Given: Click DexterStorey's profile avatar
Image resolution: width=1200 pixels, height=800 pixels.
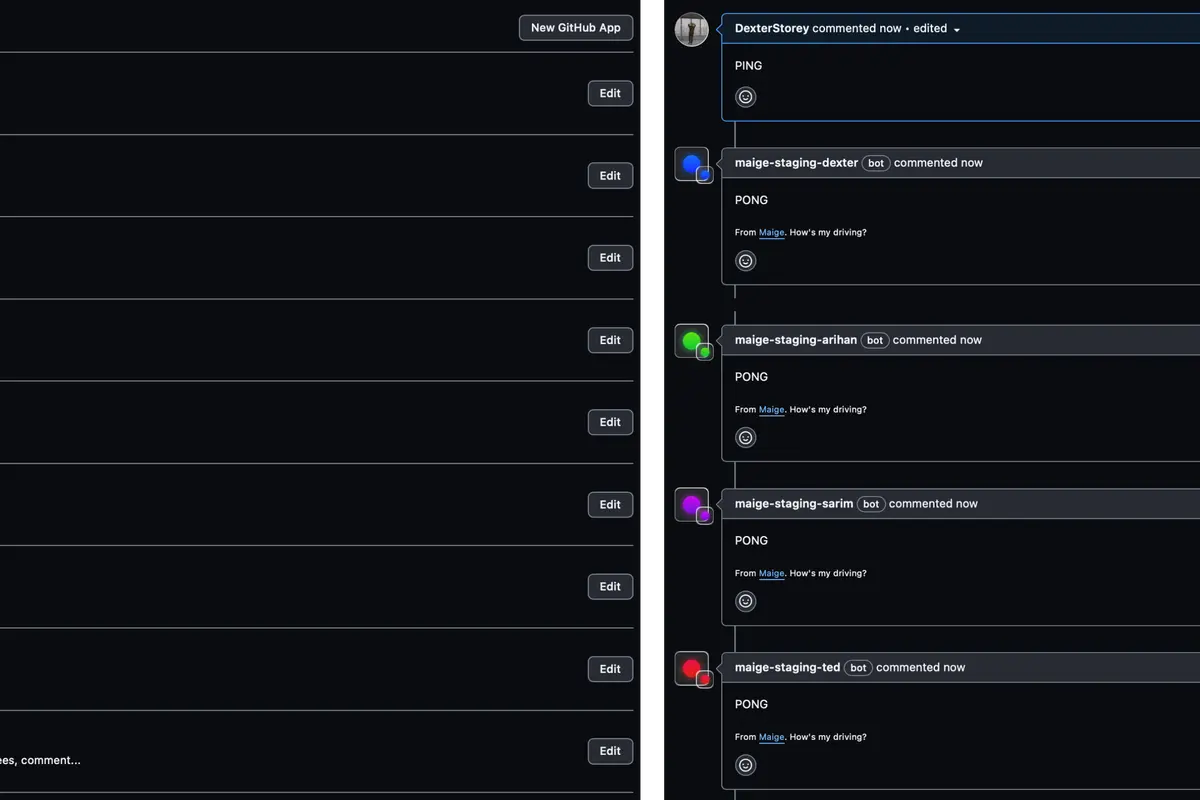Looking at the screenshot, I should click(692, 30).
